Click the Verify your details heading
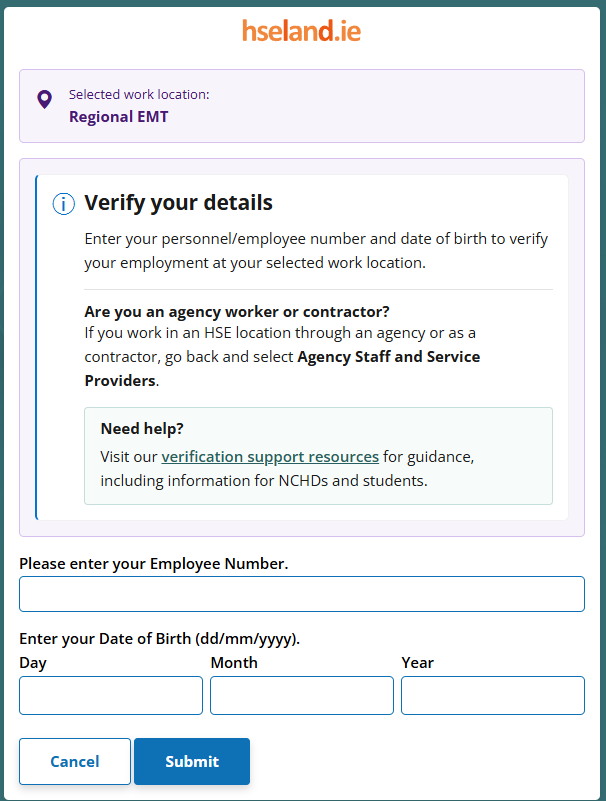Screen dimensions: 606x801 pyautogui.click(x=178, y=203)
